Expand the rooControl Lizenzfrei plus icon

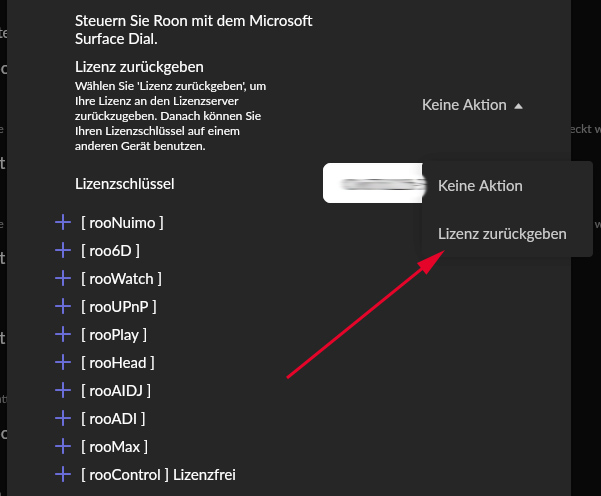63,474
